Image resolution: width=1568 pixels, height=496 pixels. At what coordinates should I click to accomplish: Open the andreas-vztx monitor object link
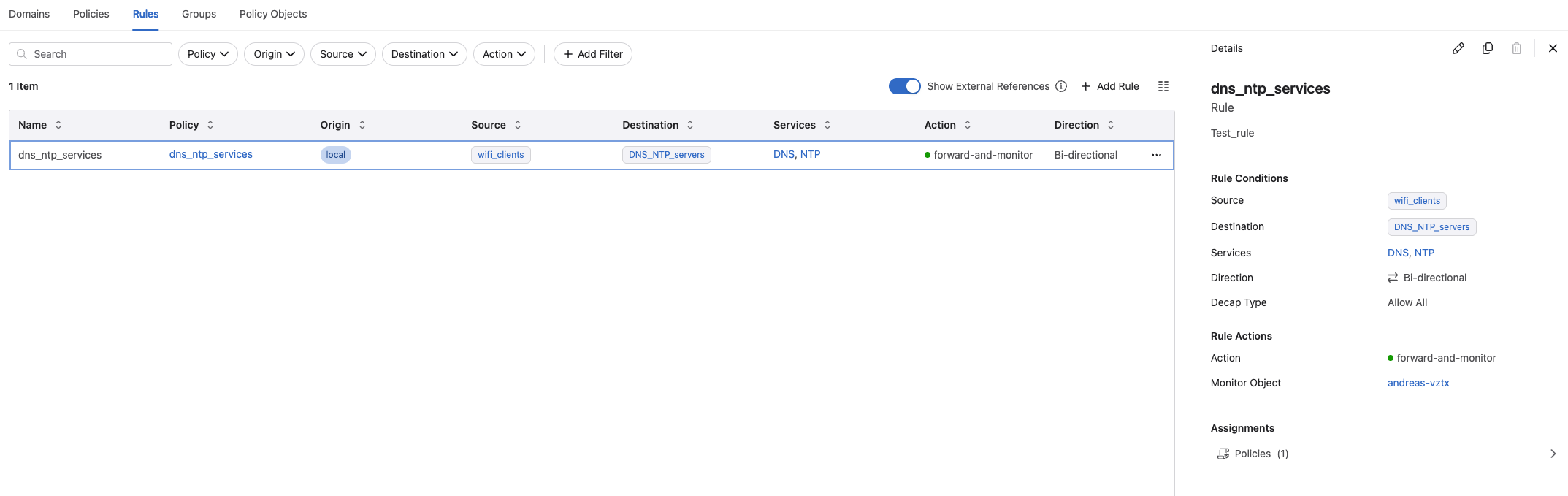1418,383
